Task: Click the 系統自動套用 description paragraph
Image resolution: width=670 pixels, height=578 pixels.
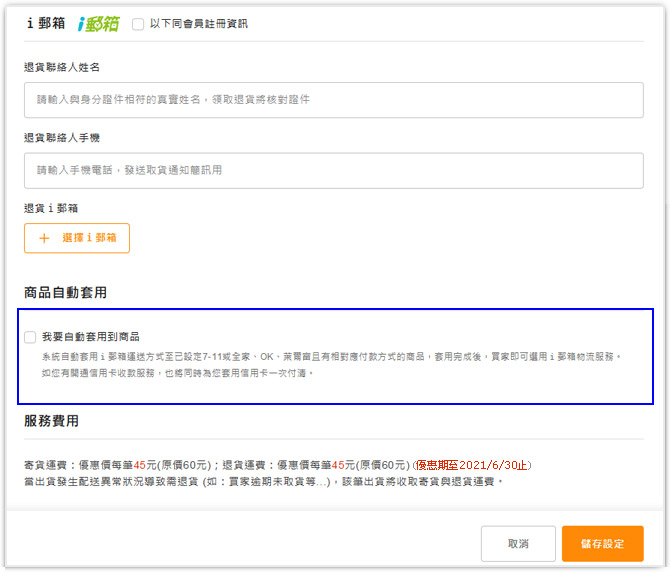Action: [x=330, y=364]
